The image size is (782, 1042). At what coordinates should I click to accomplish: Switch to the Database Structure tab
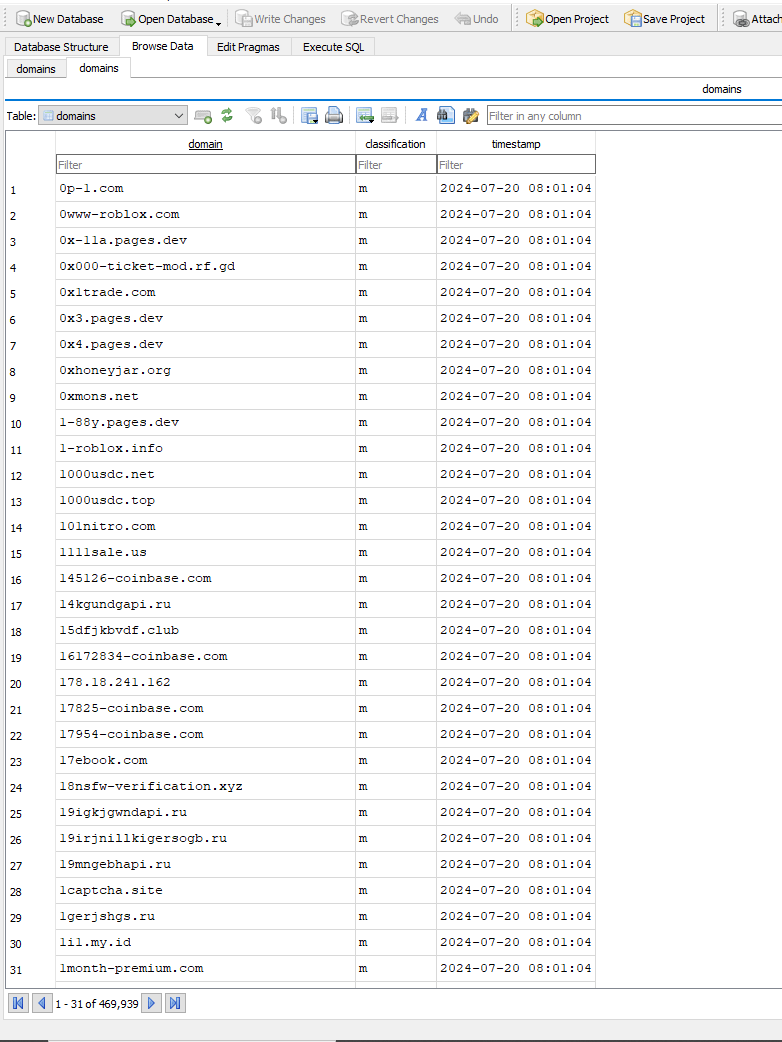(x=61, y=47)
